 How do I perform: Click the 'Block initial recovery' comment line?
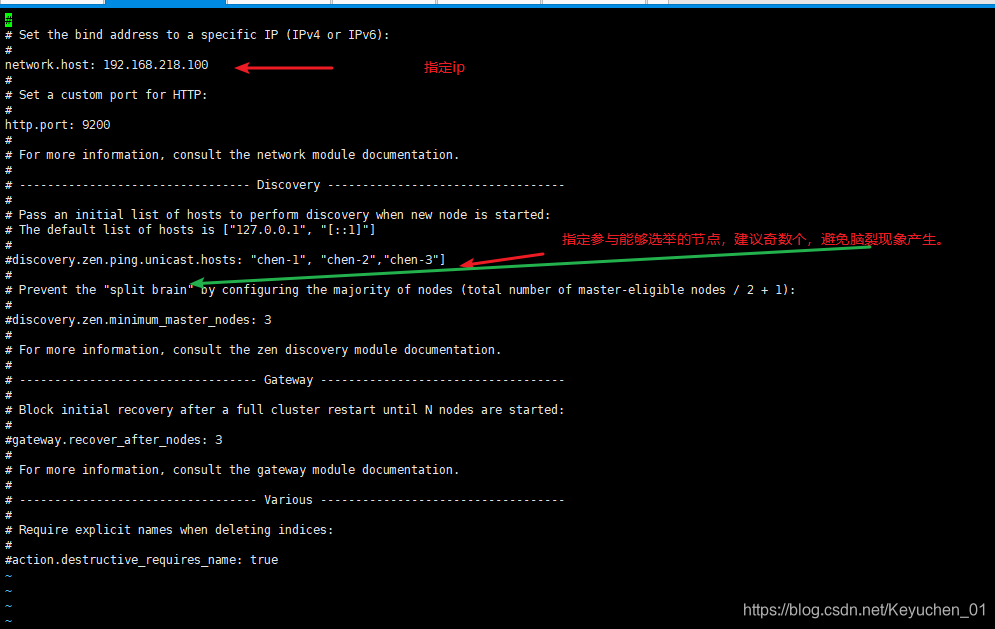tap(285, 410)
